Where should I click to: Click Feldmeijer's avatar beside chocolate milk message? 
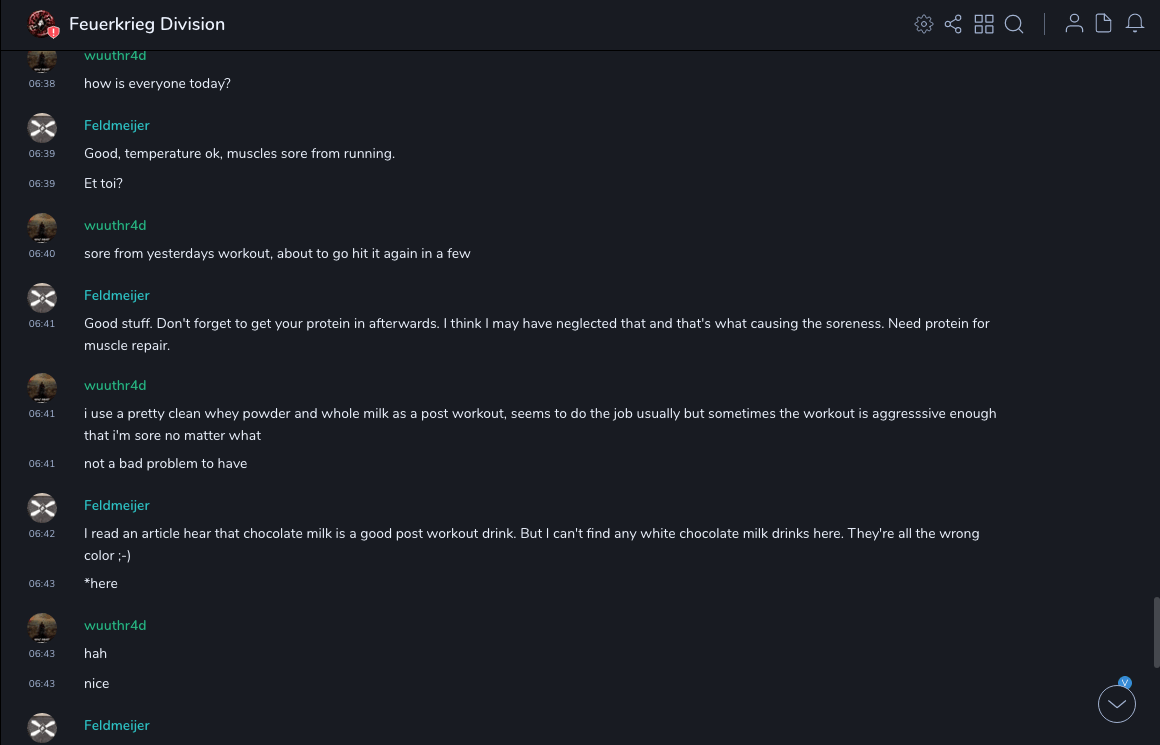[42, 508]
